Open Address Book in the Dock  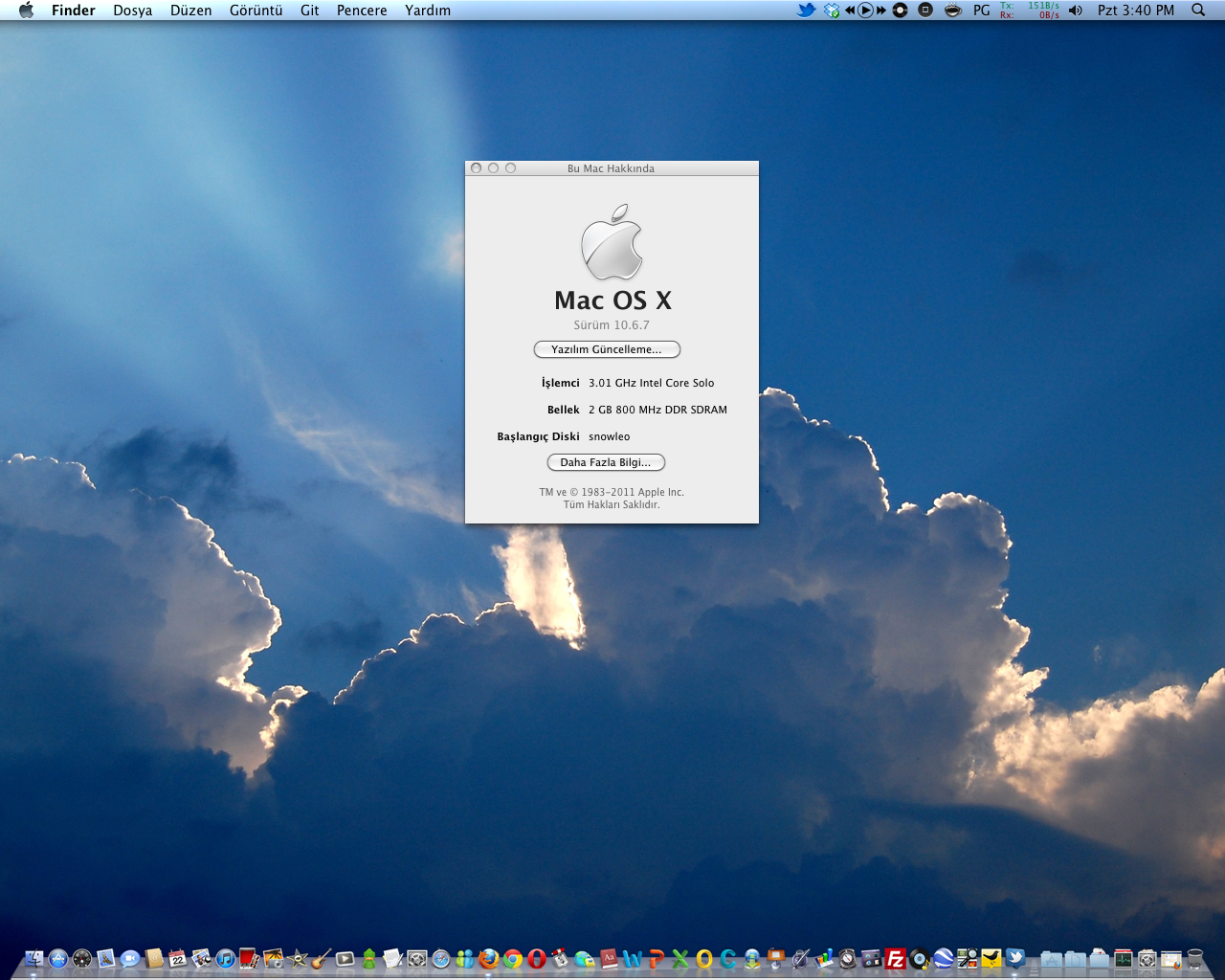click(x=154, y=958)
